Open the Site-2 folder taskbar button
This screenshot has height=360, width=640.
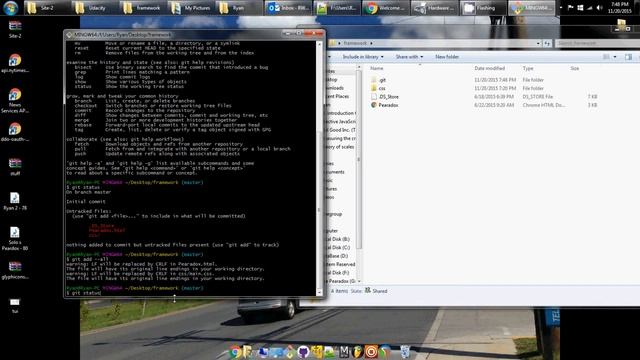tap(47, 8)
